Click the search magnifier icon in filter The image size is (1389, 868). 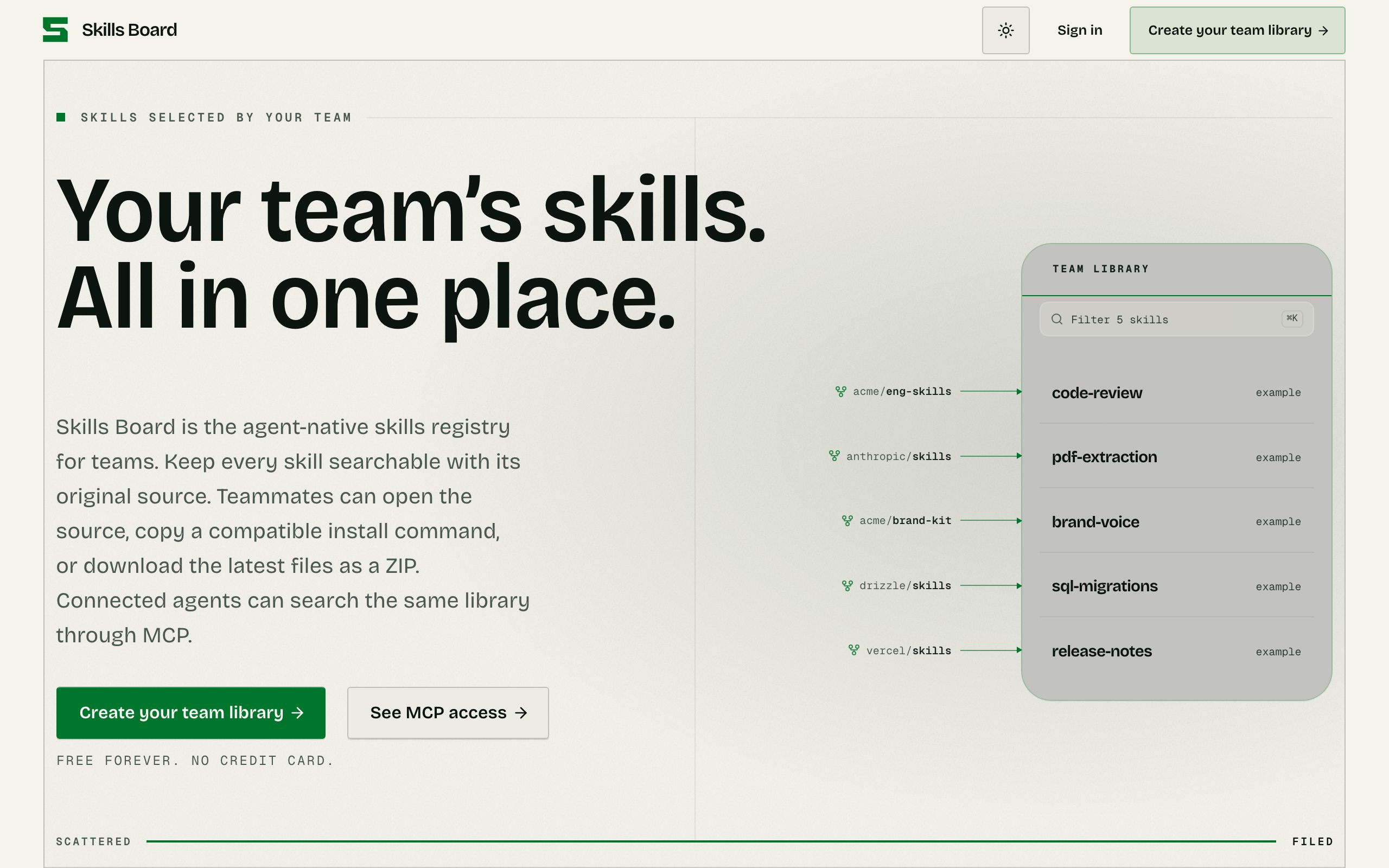click(1057, 319)
